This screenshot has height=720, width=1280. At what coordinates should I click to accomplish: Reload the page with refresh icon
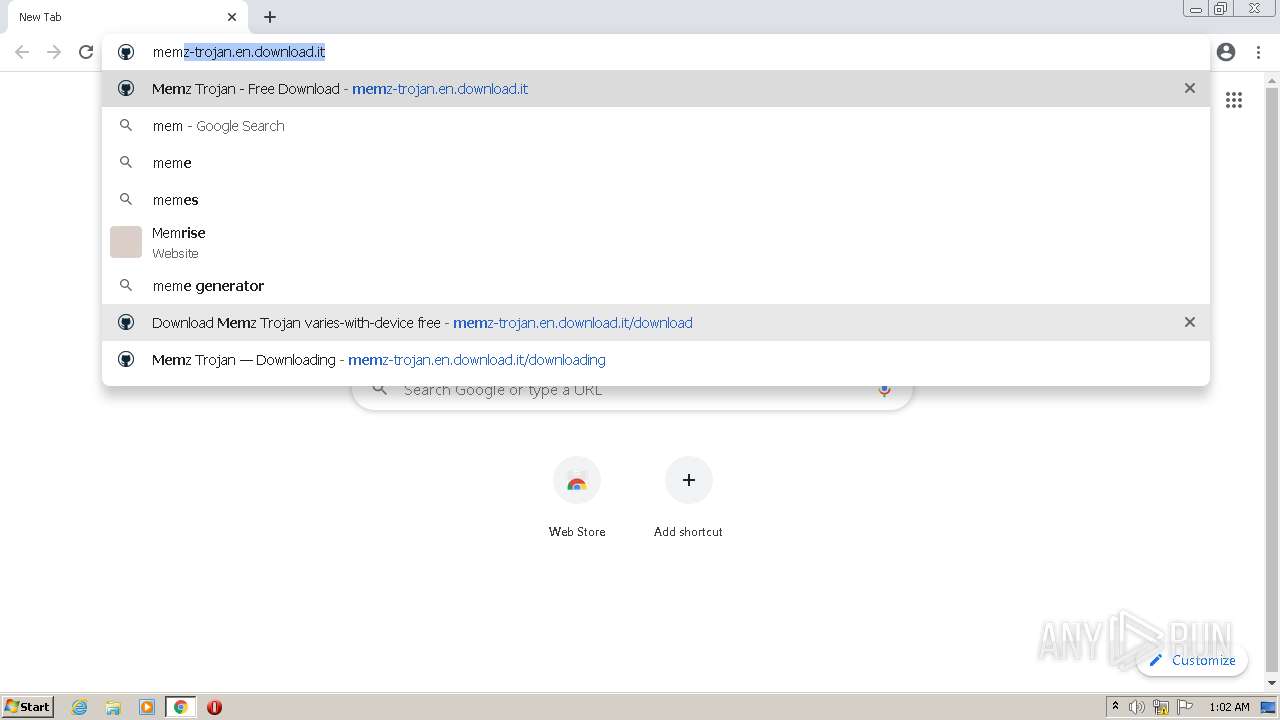pos(86,52)
